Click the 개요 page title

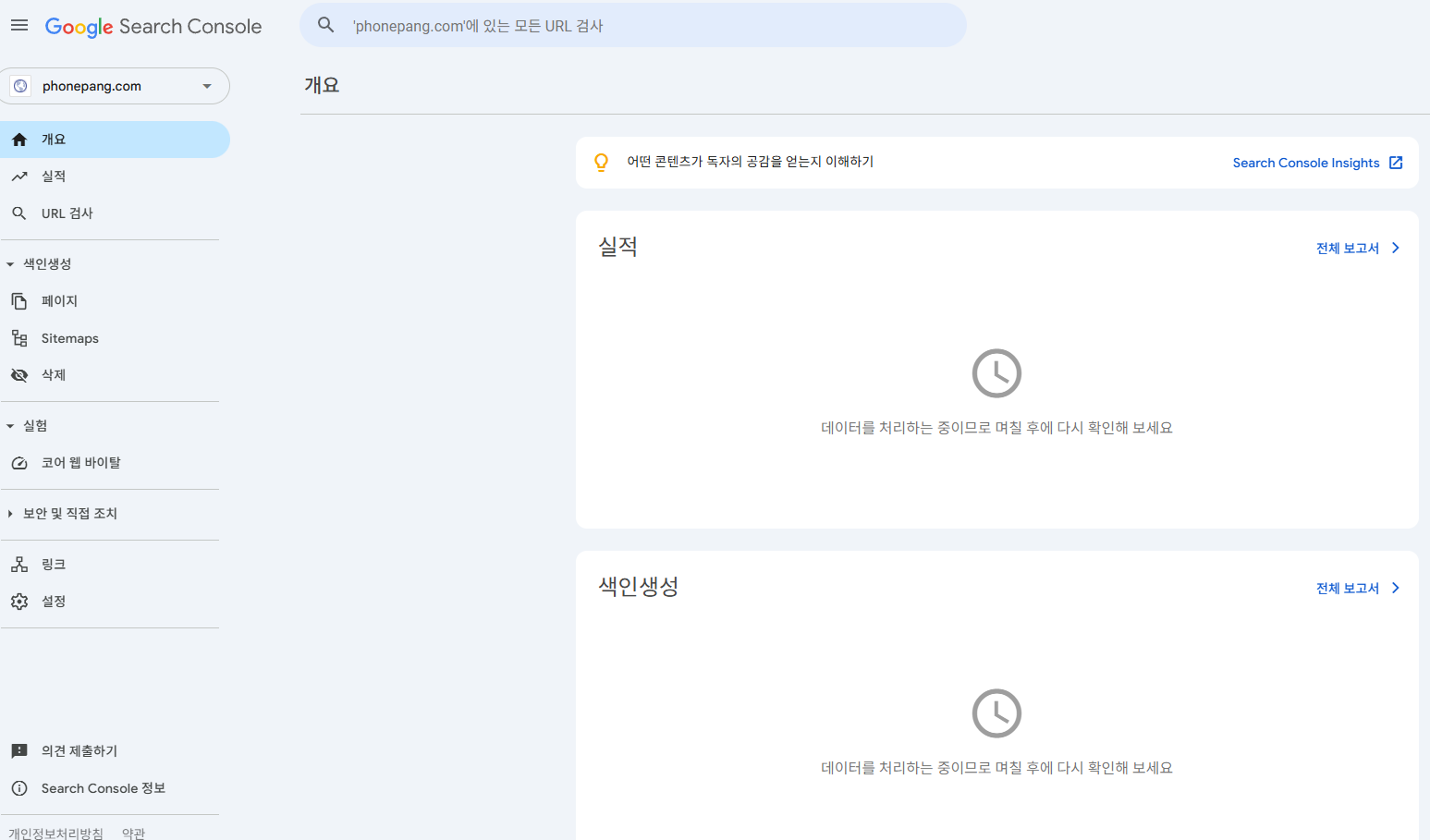[322, 85]
